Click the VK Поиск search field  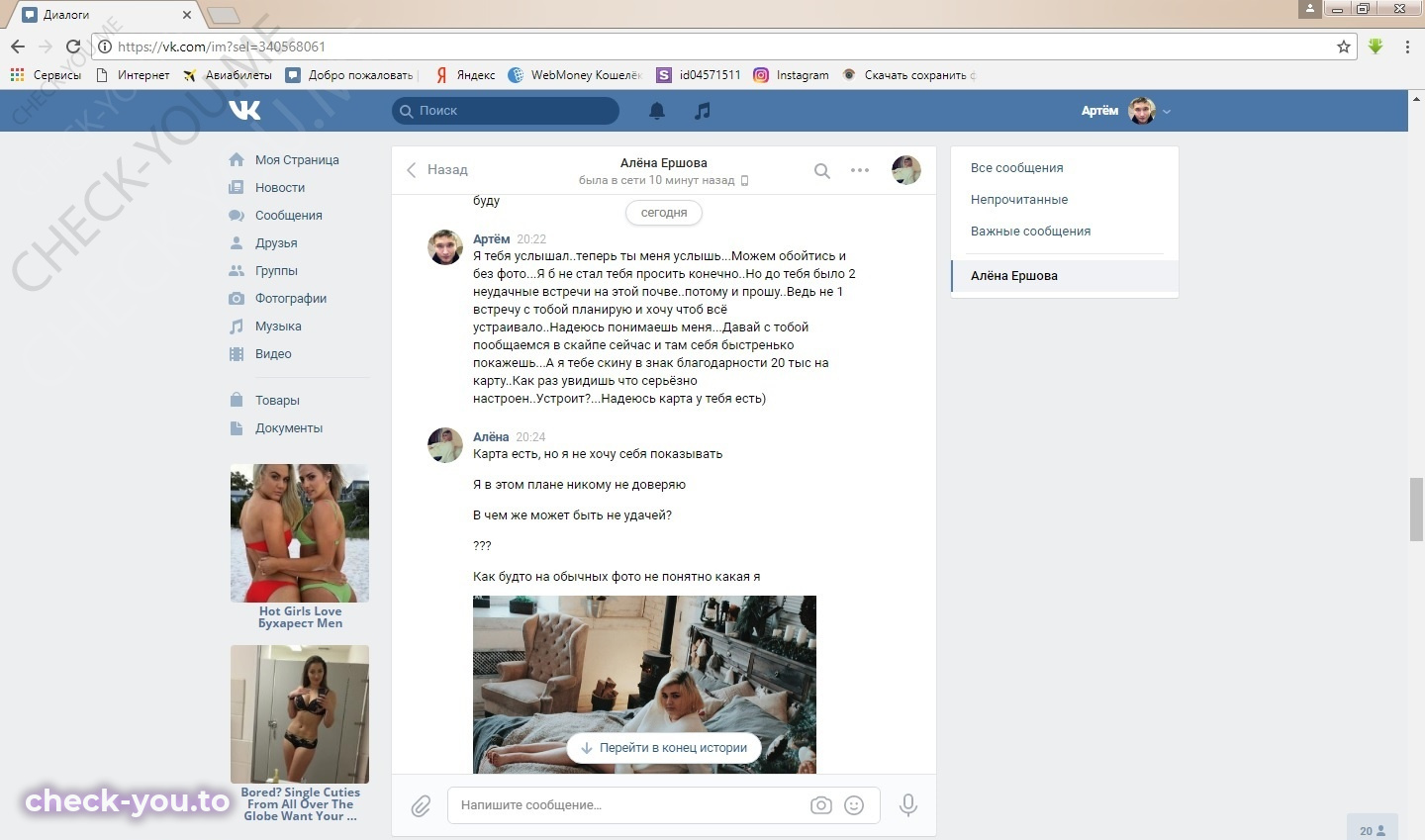pyautogui.click(x=506, y=111)
